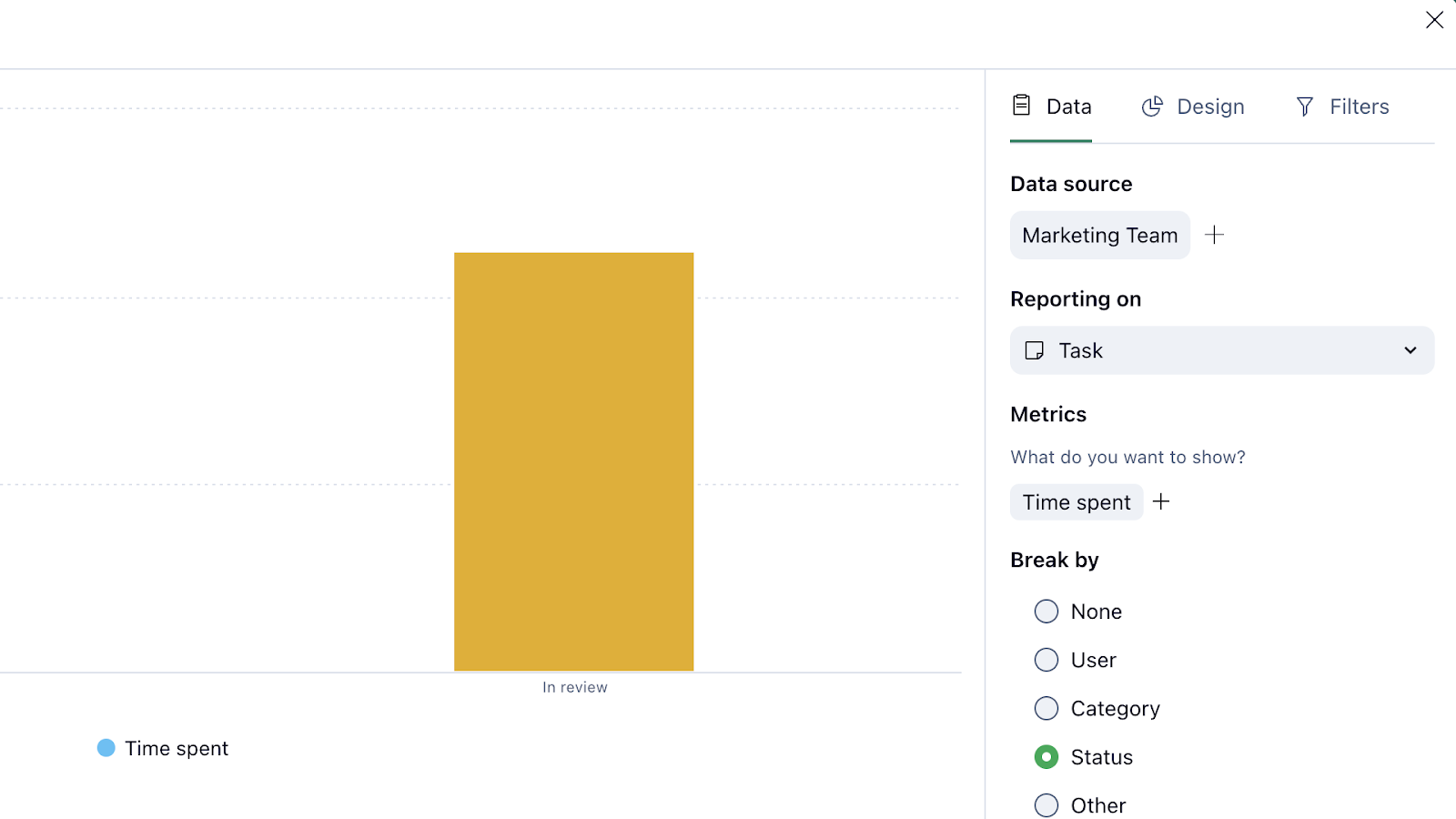Switch to the Data tab

pos(1051,106)
